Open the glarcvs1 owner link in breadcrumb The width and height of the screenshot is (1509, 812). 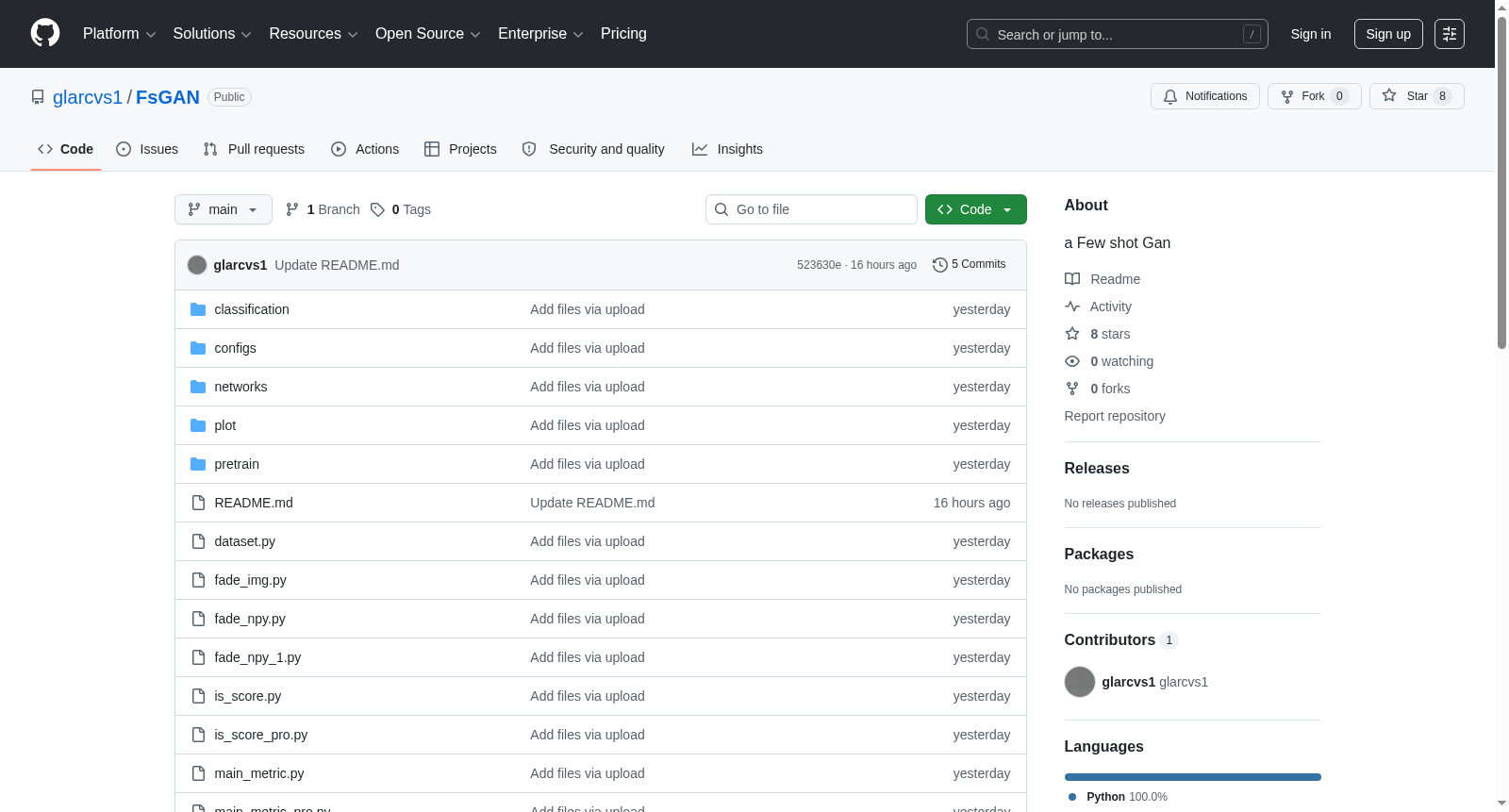pyautogui.click(x=88, y=97)
